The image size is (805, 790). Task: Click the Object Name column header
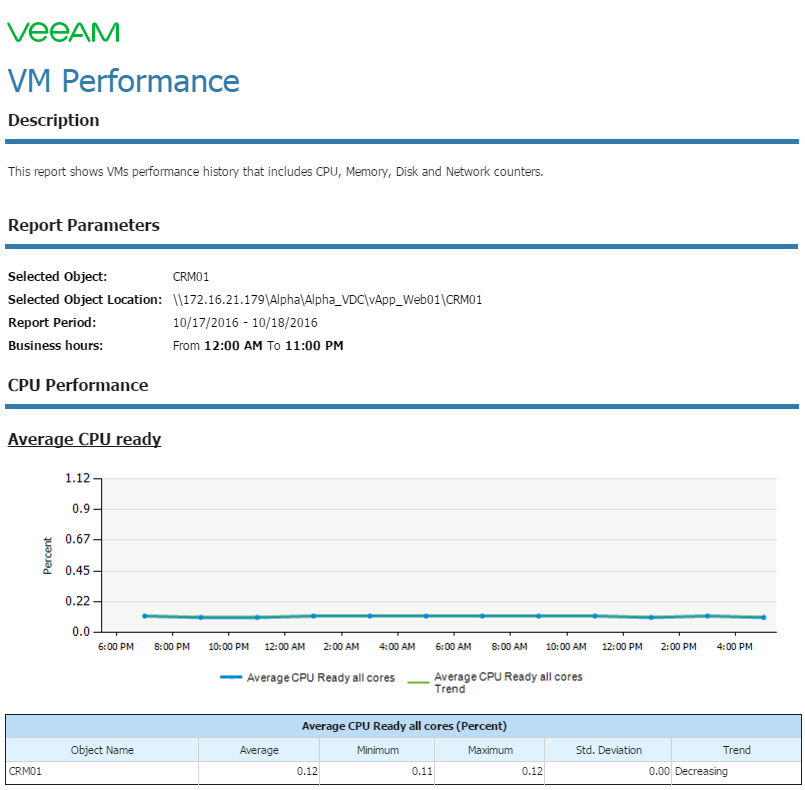point(102,750)
